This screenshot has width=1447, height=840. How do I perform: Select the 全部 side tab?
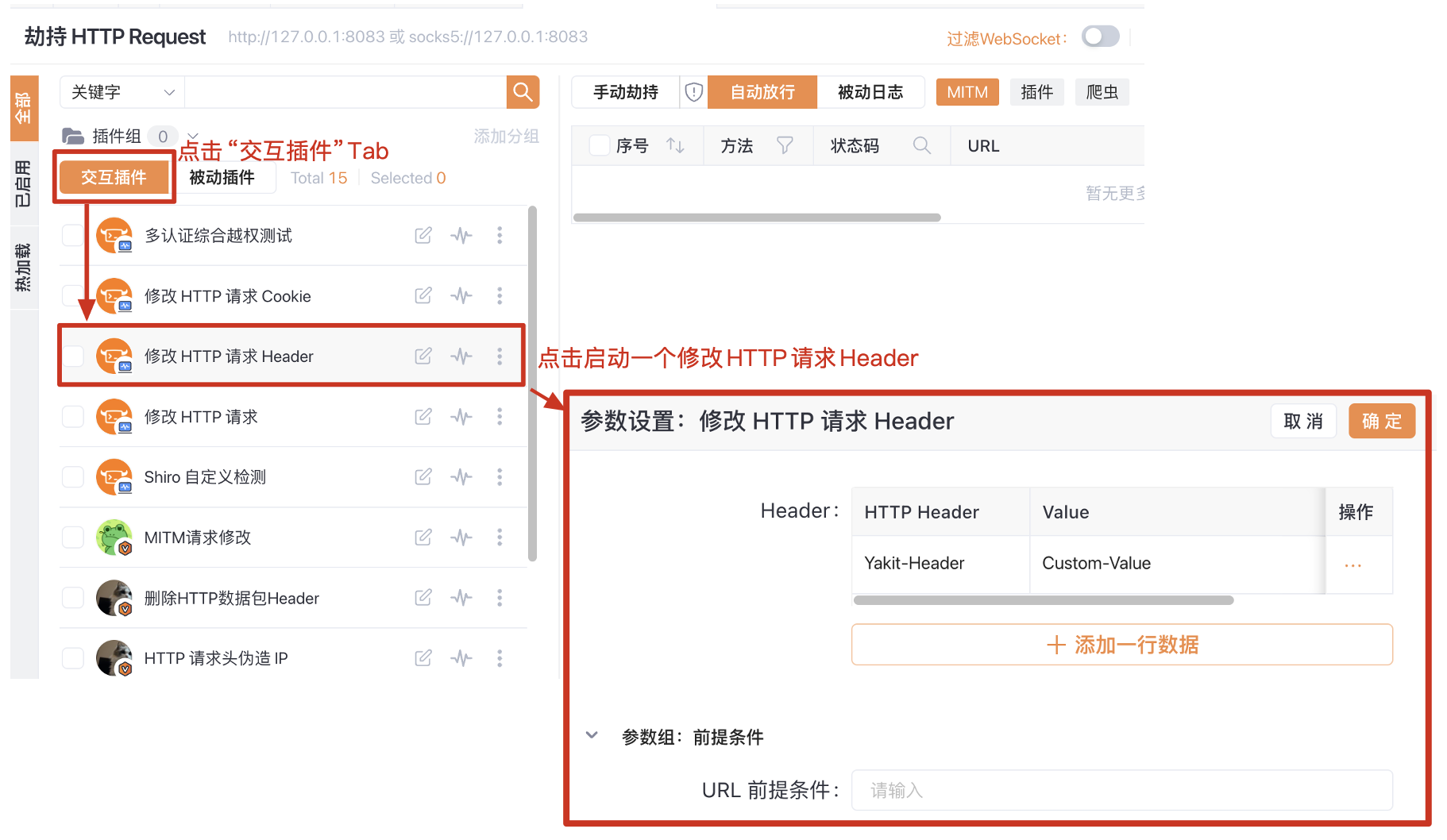tap(24, 108)
